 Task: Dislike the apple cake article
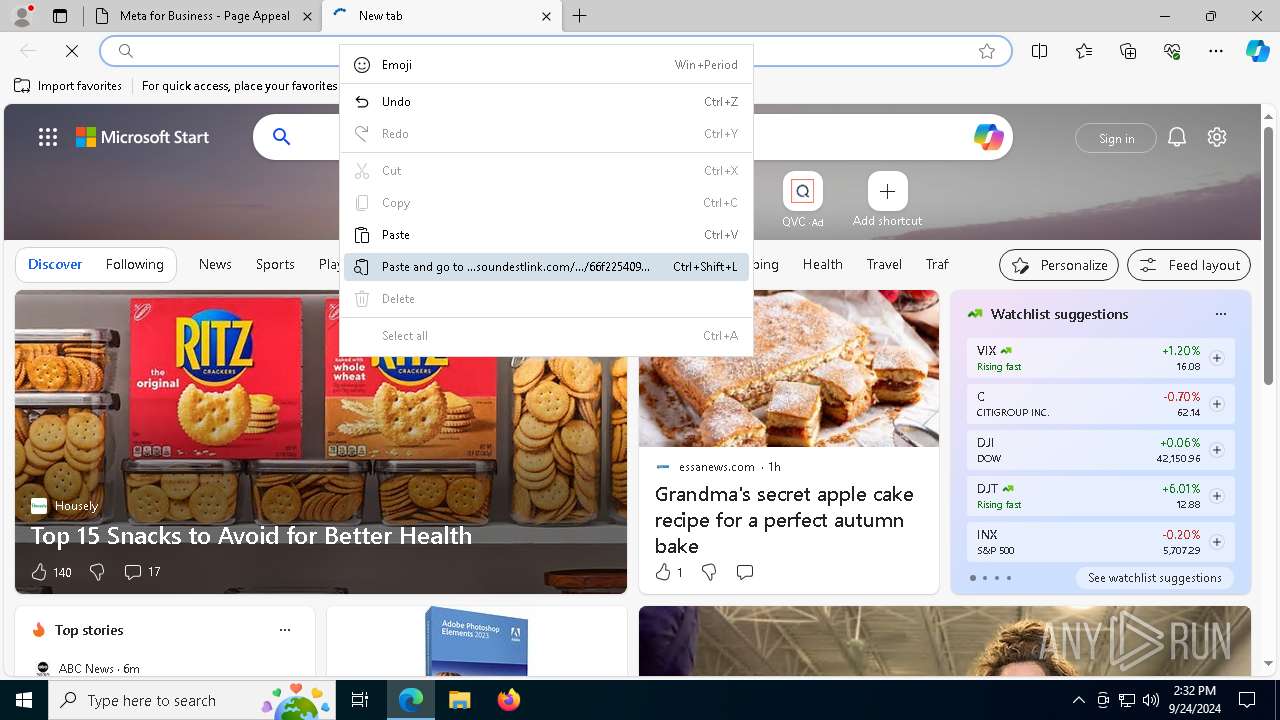pyautogui.click(x=709, y=572)
